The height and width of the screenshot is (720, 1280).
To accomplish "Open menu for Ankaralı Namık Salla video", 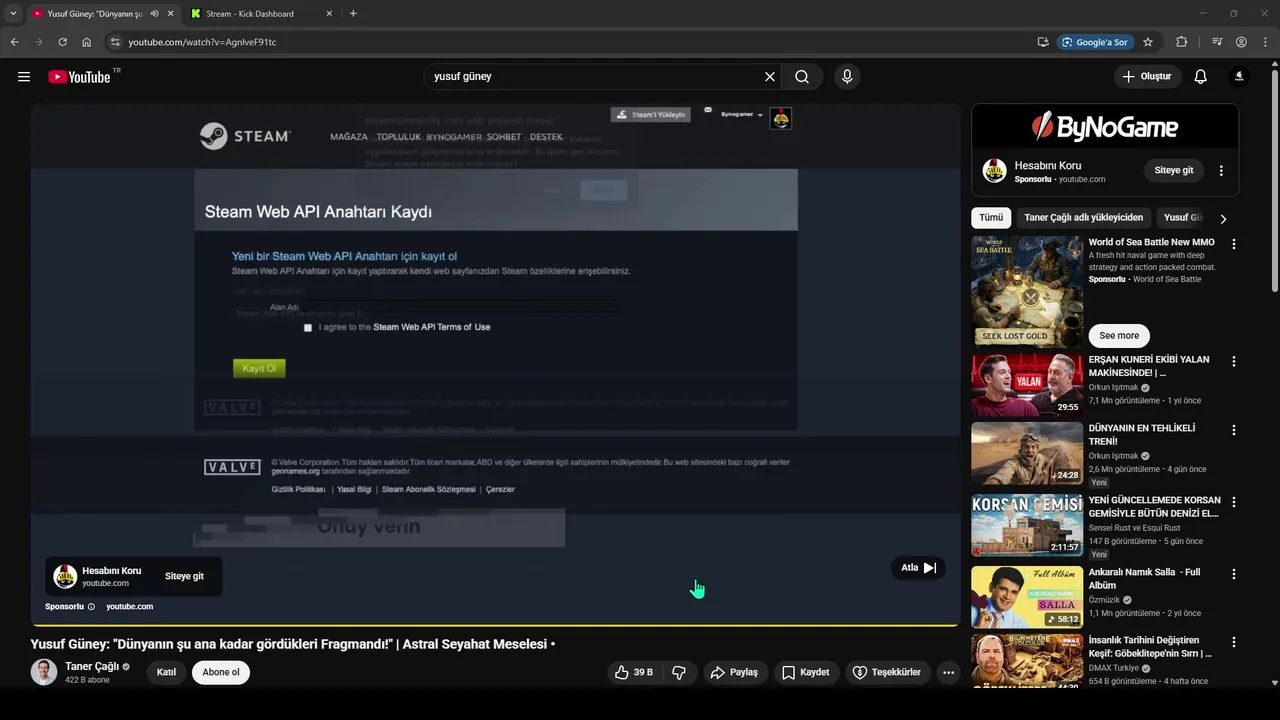I will coord(1233,574).
